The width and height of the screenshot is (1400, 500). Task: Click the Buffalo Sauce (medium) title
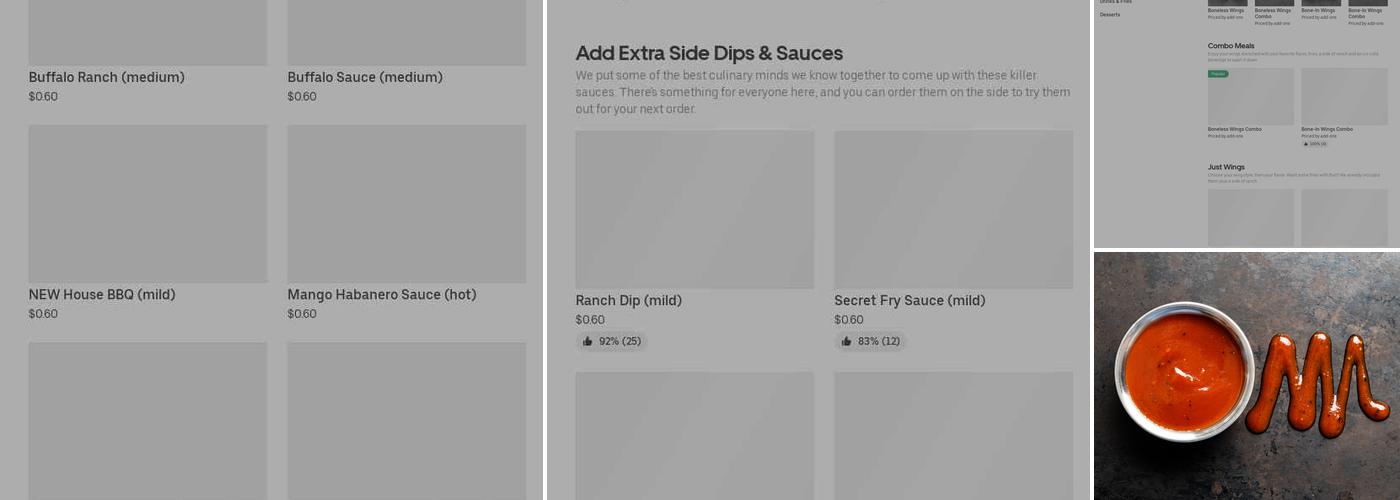[365, 77]
